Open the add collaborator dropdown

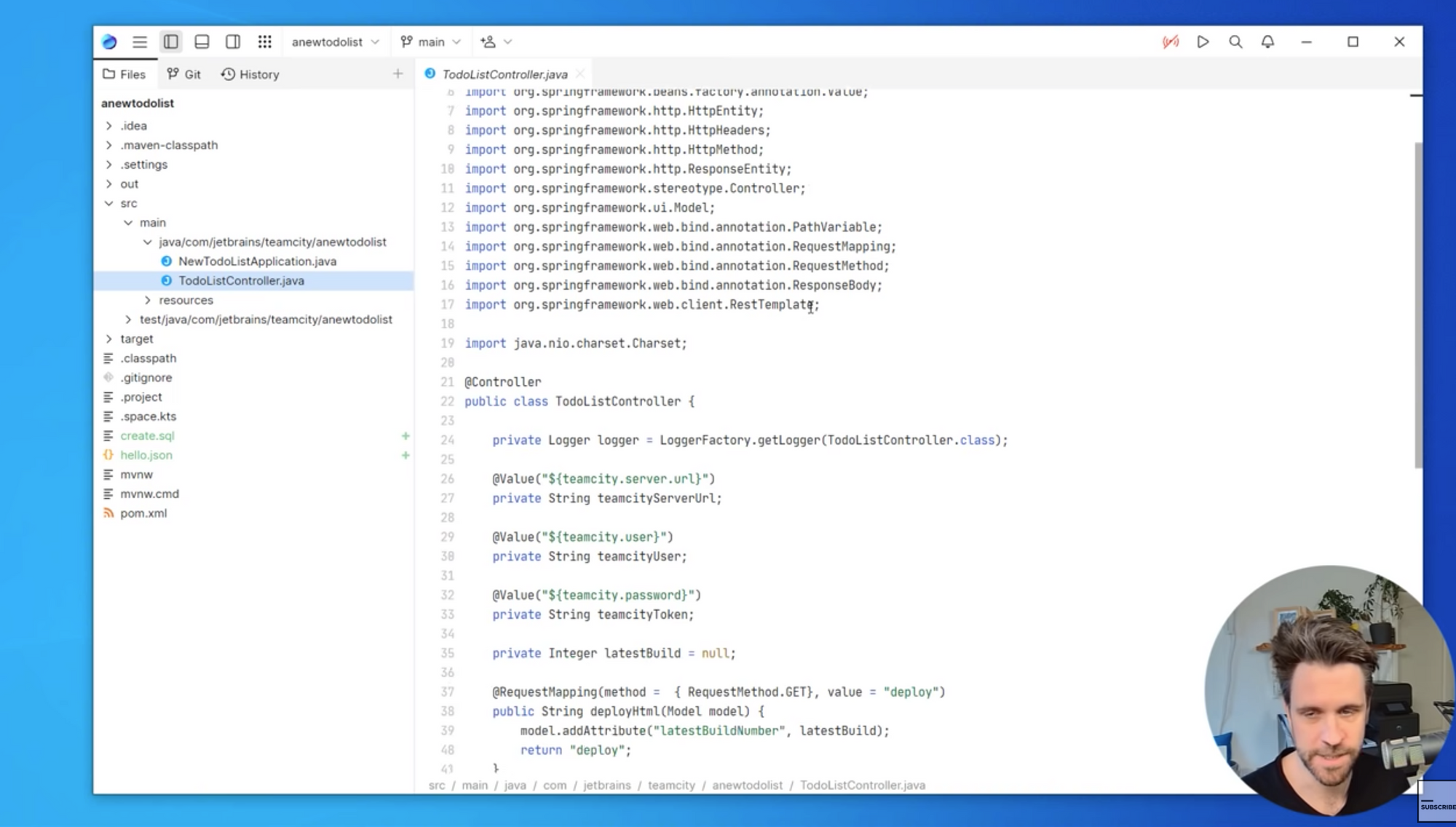496,41
